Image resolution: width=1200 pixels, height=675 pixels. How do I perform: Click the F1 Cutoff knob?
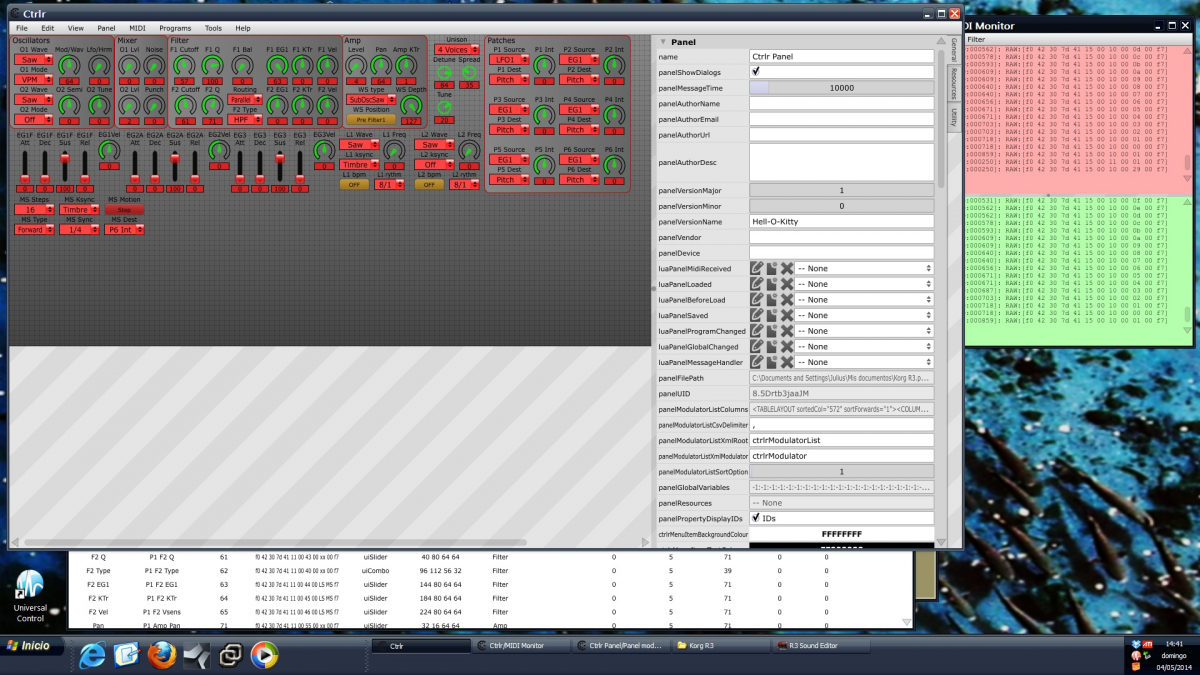coord(183,65)
